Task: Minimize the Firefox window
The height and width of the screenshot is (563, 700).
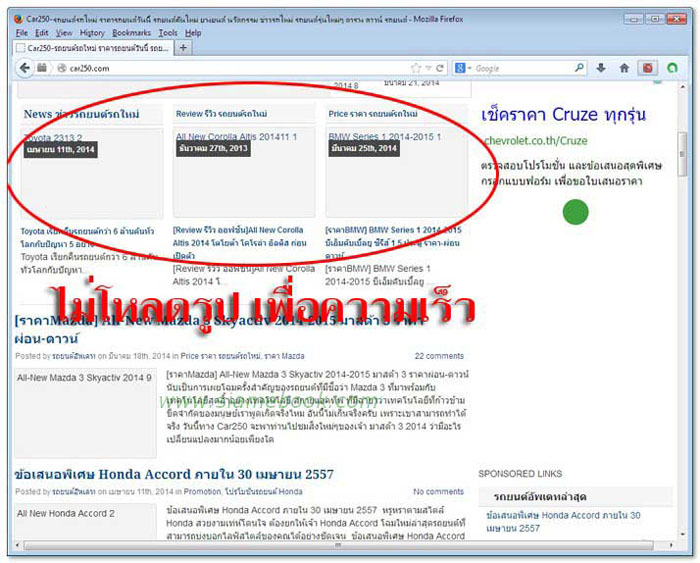Action: coord(633,19)
